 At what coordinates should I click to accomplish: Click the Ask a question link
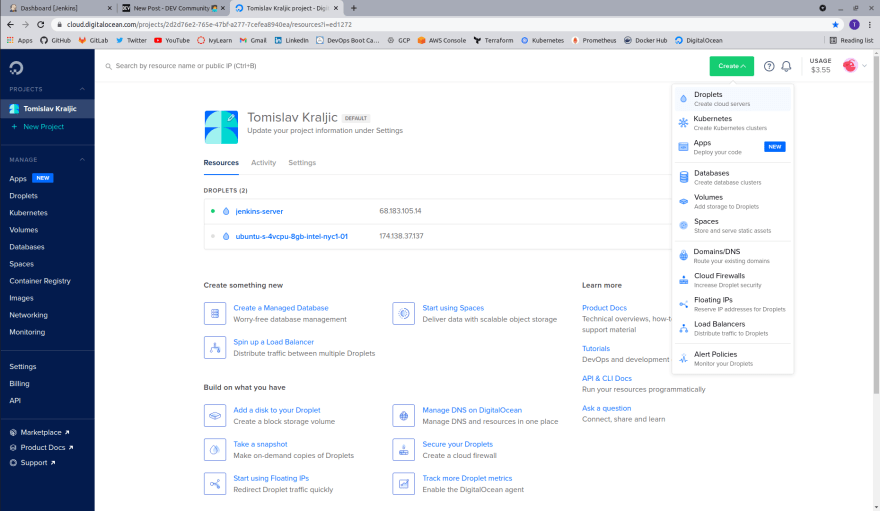click(x=606, y=408)
